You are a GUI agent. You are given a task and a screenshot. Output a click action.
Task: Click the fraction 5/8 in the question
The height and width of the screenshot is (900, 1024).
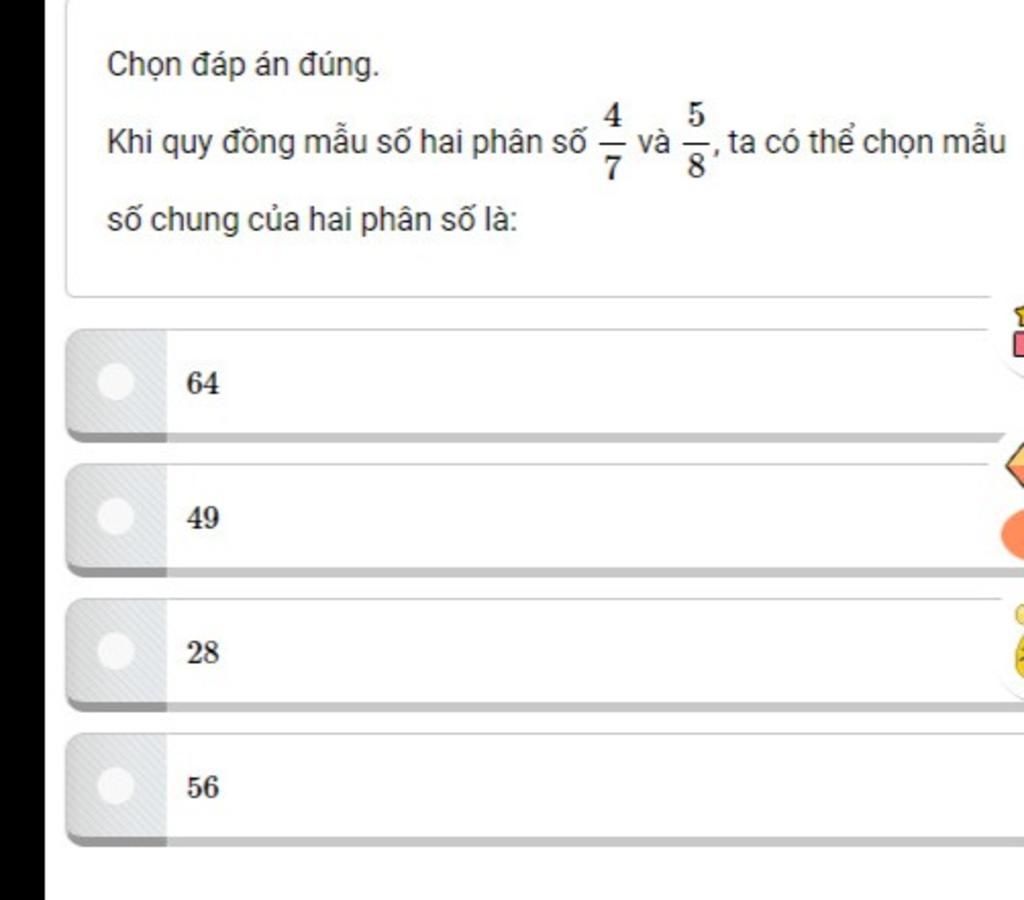click(696, 143)
